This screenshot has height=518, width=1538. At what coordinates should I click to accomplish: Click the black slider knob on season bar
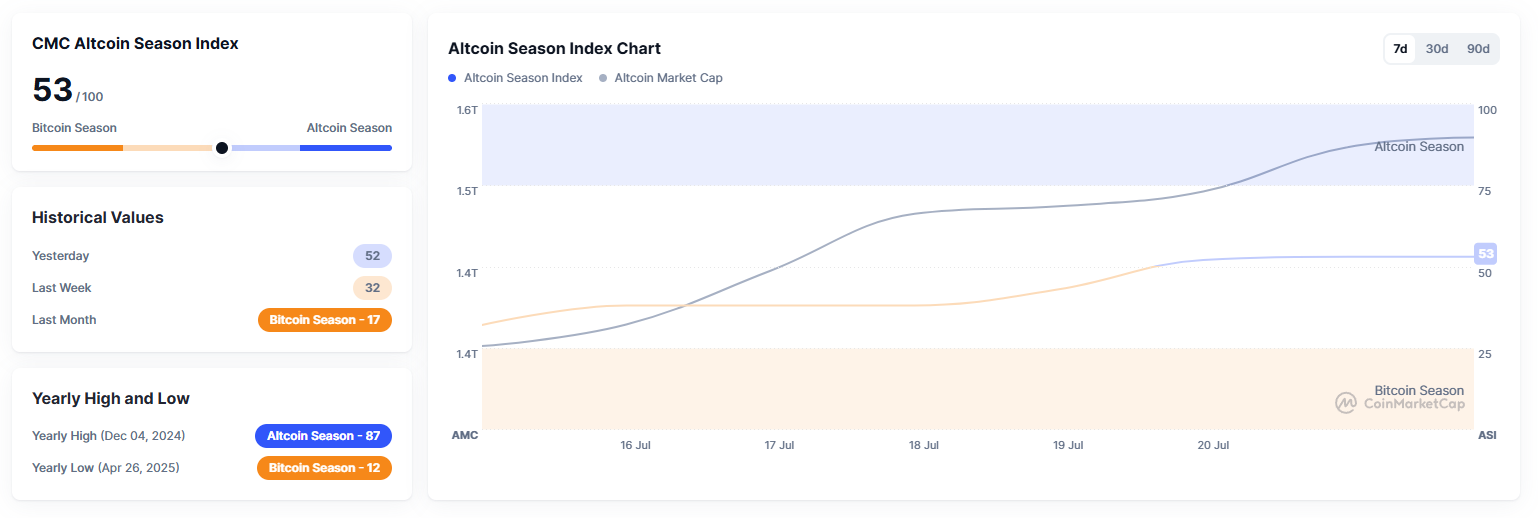tap(222, 148)
